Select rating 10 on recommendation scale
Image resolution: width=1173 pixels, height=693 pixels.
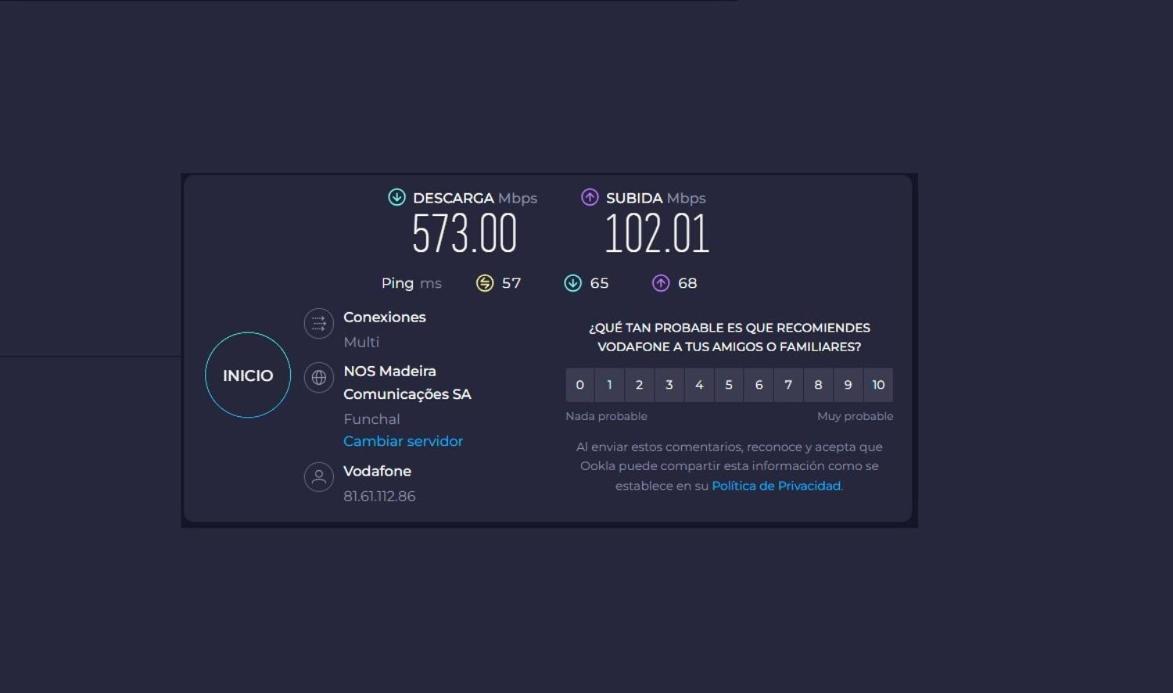[x=878, y=385]
